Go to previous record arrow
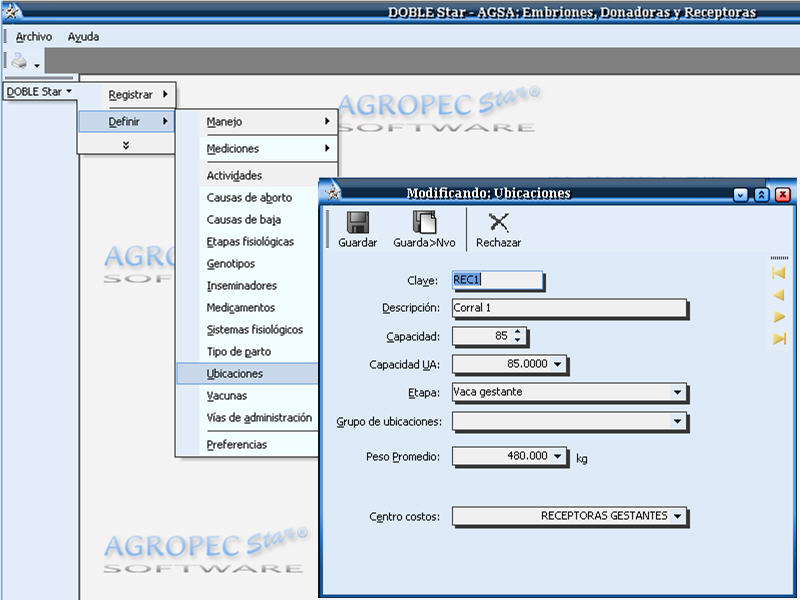This screenshot has width=800, height=600. click(x=779, y=295)
